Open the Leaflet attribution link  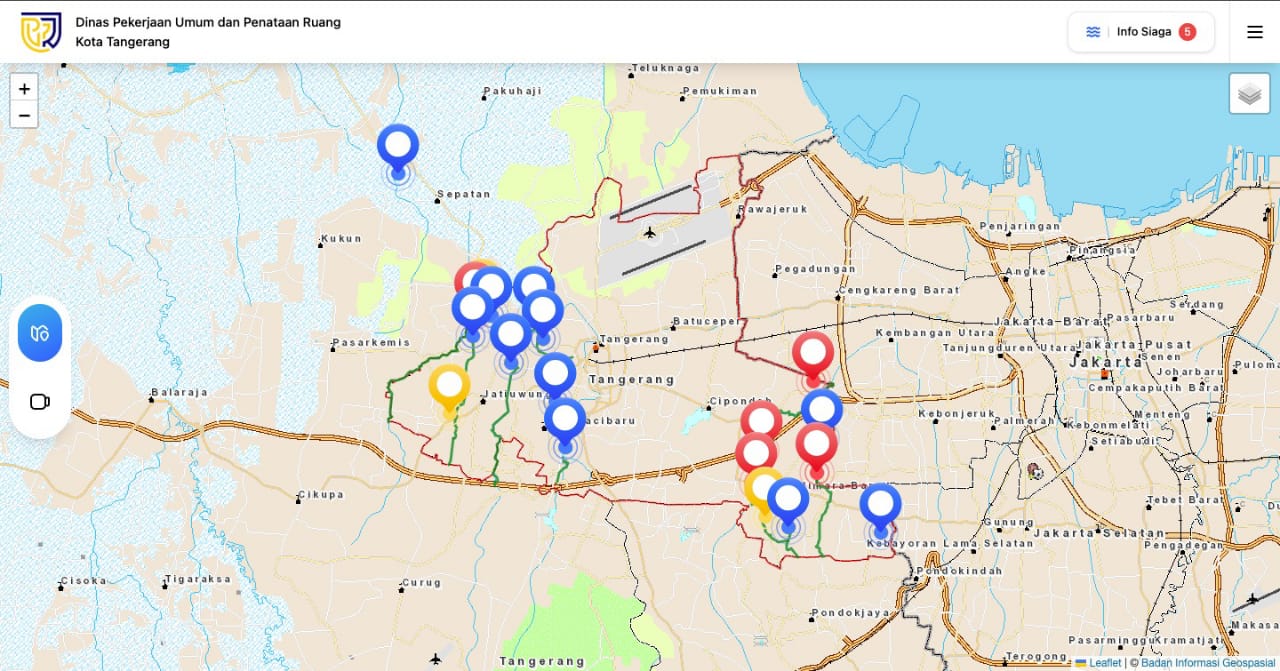[x=1104, y=663]
